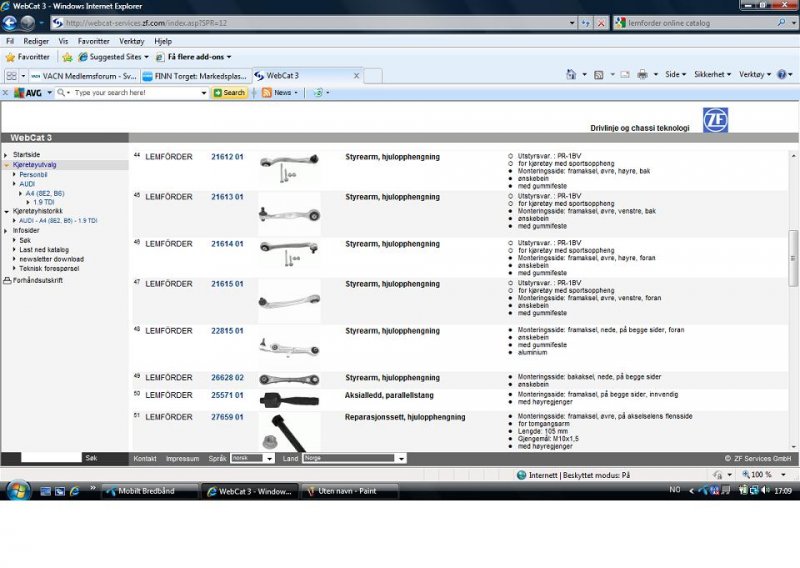Click the stop loading X button
The width and height of the screenshot is (800, 568).
pos(599,22)
